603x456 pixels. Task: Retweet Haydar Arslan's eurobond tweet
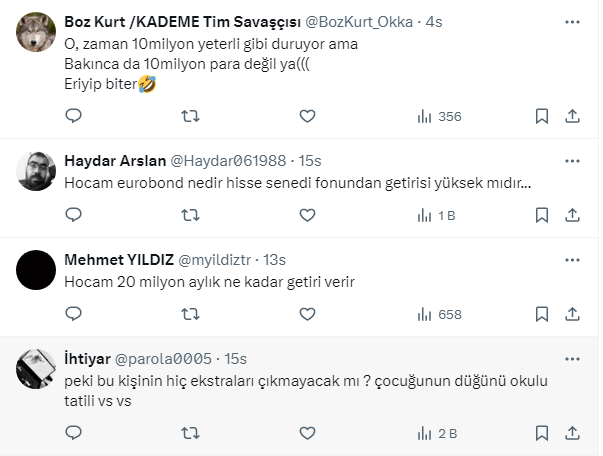pos(190,215)
